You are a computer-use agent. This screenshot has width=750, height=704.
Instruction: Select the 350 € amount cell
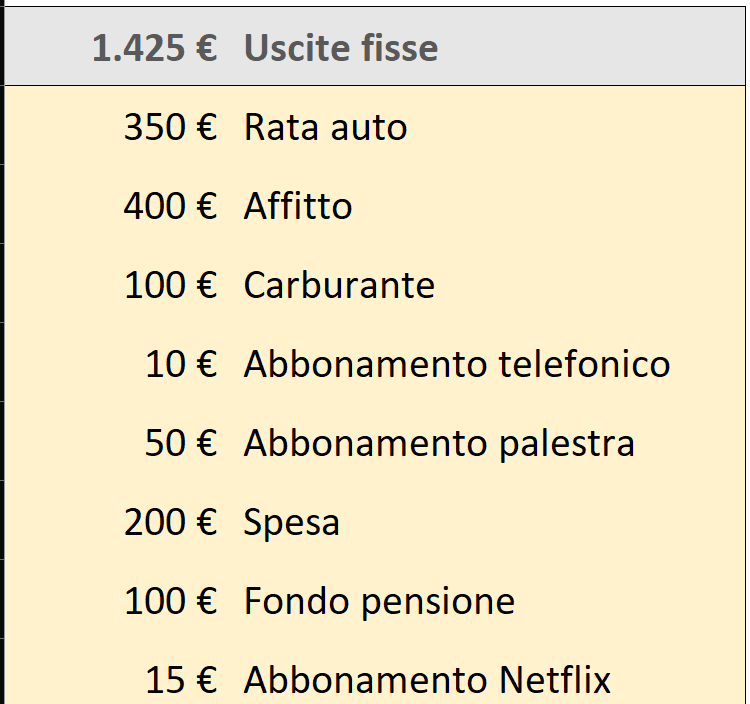coord(170,127)
